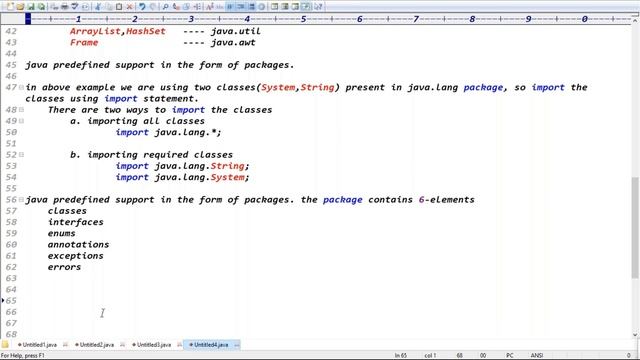640x360 pixels.
Task: Click the Save All toolbar icon
Action: tap(41, 7)
